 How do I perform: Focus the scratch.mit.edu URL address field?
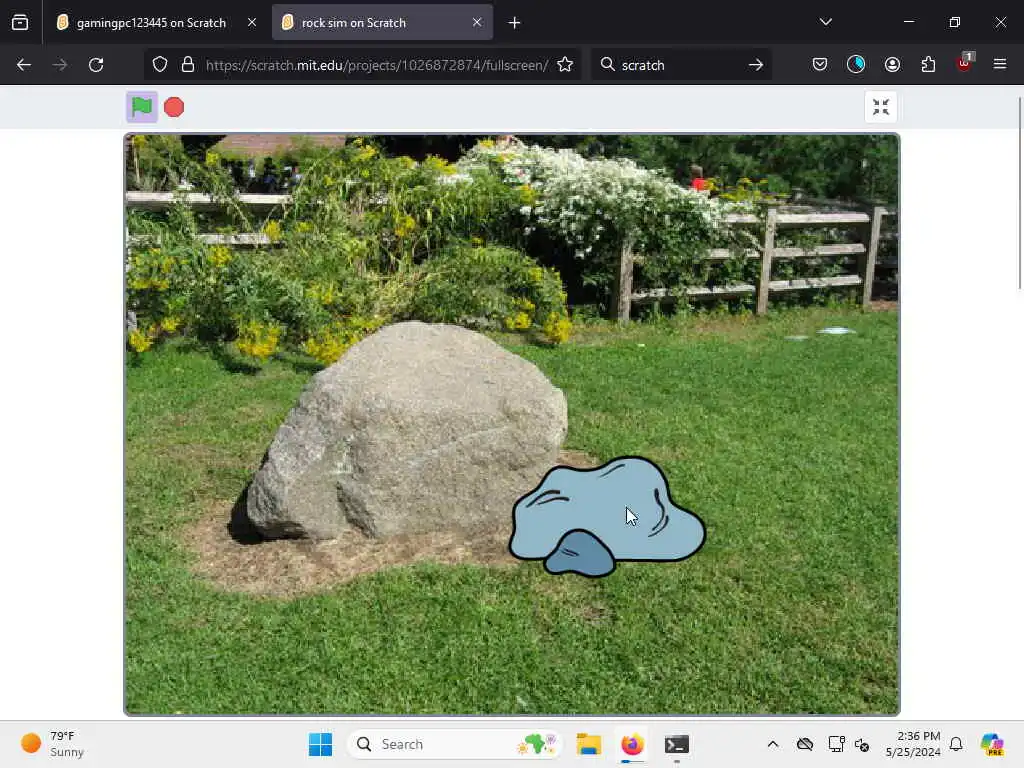tap(377, 65)
